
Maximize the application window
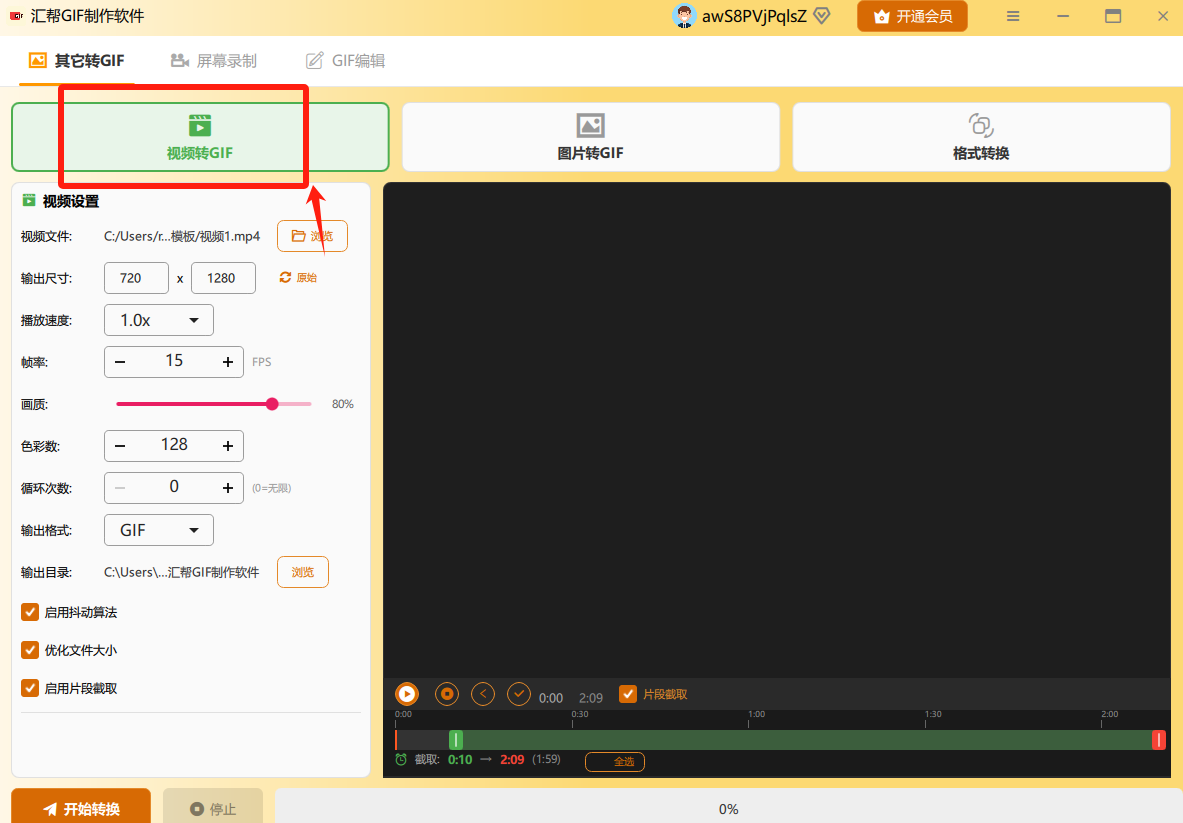point(1113,16)
